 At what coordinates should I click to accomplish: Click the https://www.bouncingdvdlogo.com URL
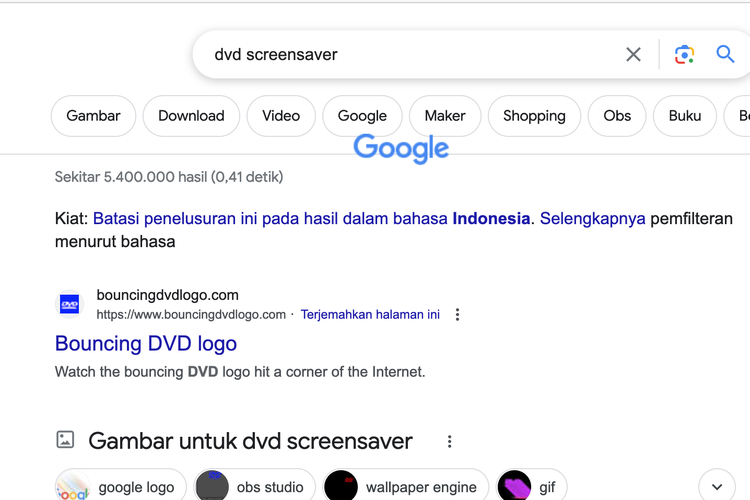pyautogui.click(x=191, y=314)
